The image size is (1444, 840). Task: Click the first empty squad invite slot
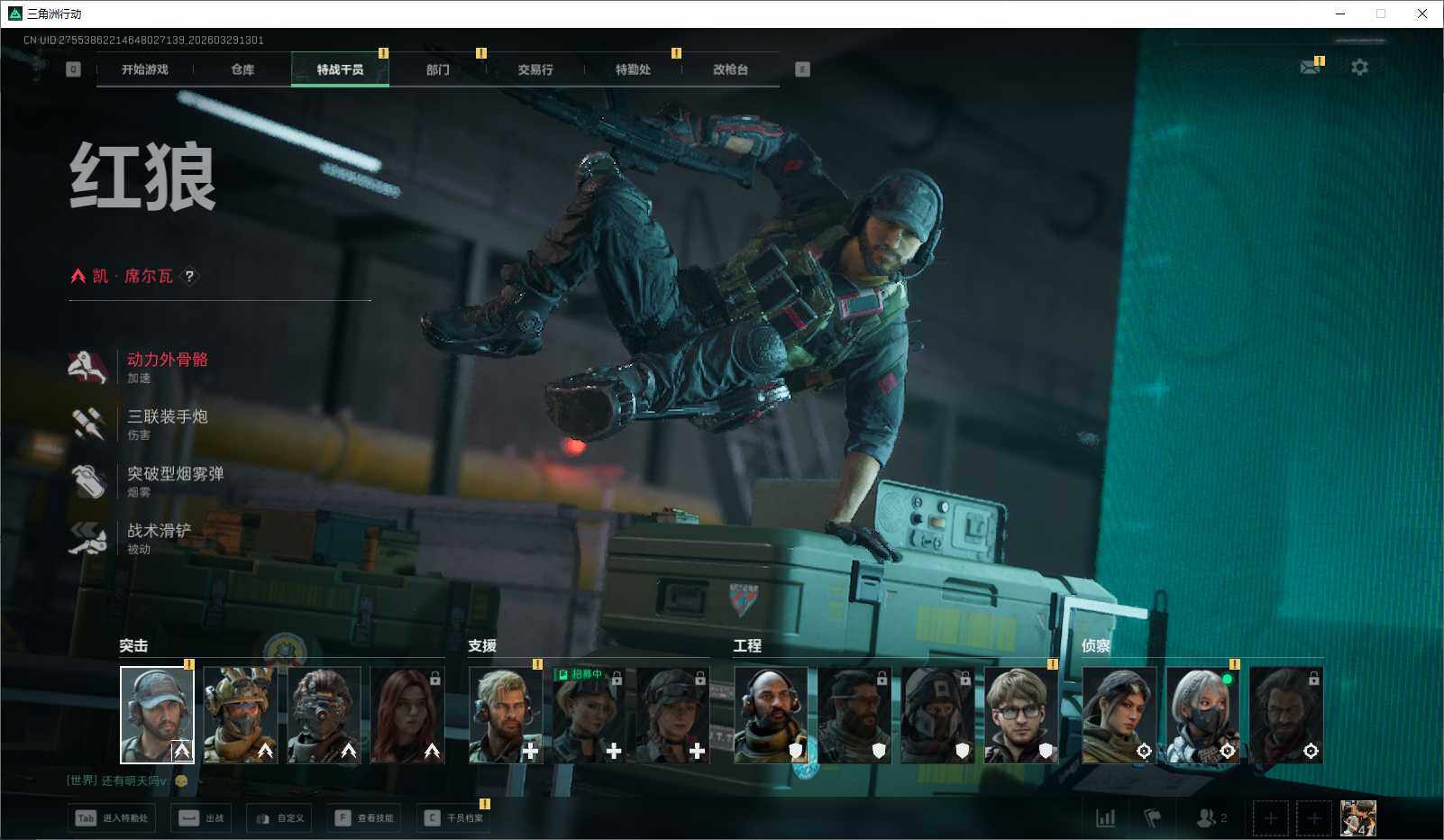click(1270, 818)
